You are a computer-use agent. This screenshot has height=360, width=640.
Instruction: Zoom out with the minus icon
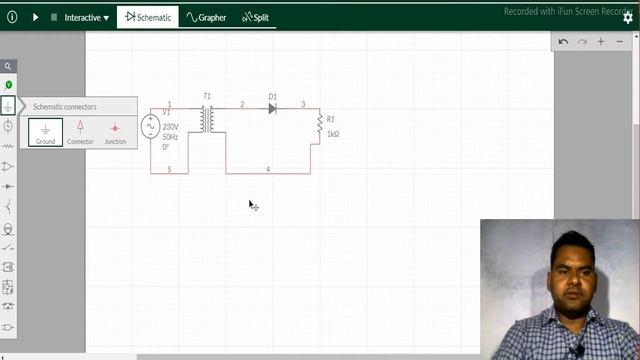(620, 42)
